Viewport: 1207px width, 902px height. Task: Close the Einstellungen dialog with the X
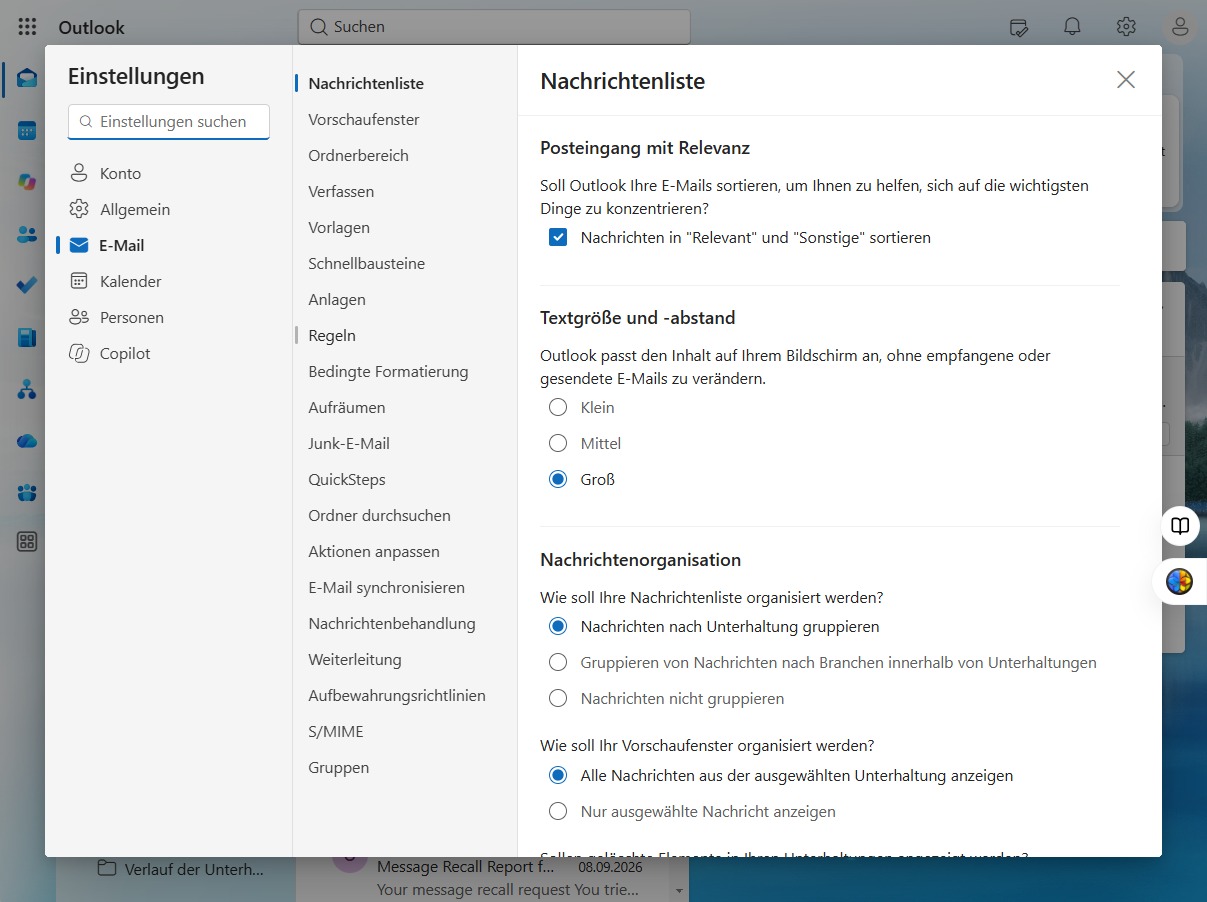(1126, 80)
